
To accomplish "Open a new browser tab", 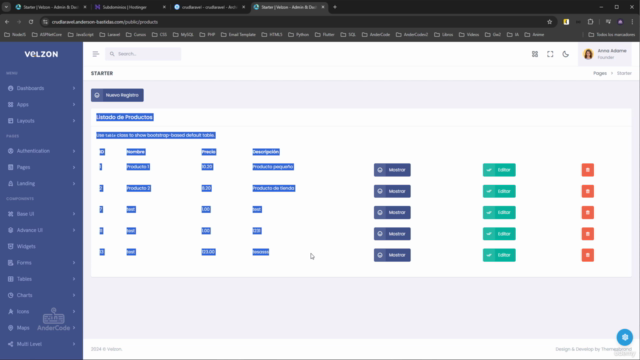I will [335, 7].
